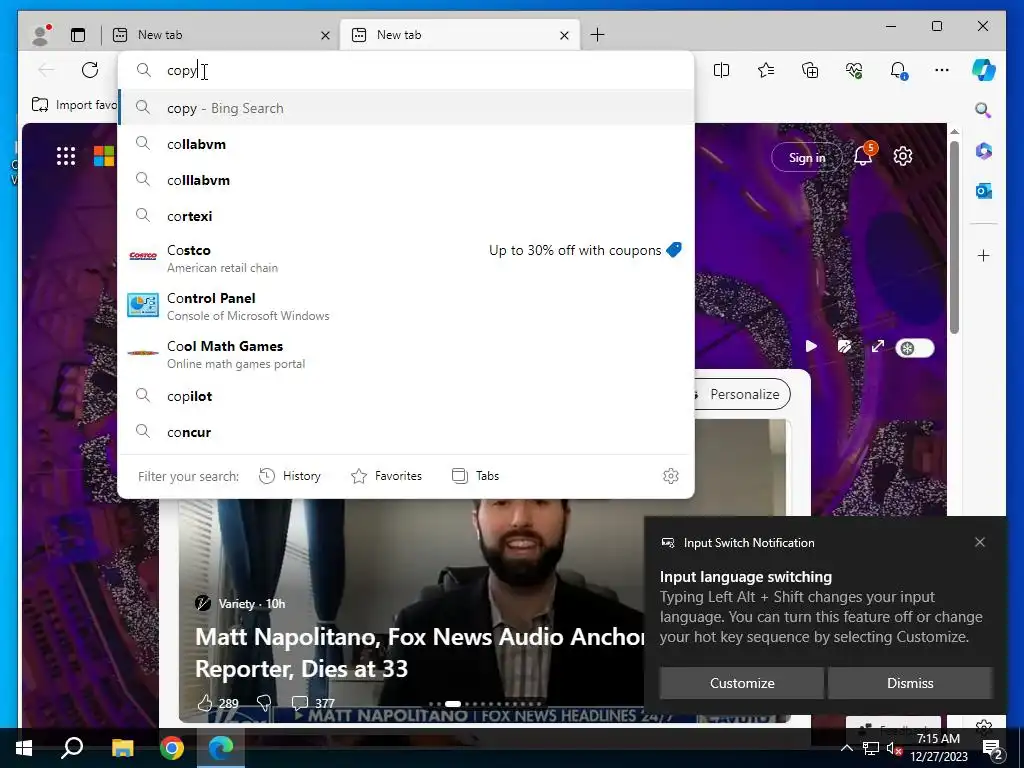The image size is (1024, 768).
Task: Open the Edge profile icon
Action: (x=41, y=35)
